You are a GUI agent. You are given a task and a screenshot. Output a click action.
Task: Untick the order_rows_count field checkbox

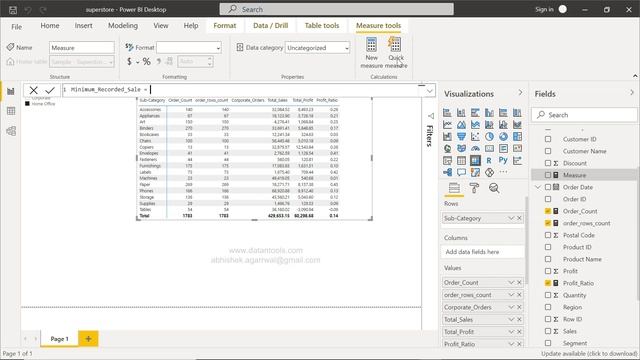pos(548,223)
